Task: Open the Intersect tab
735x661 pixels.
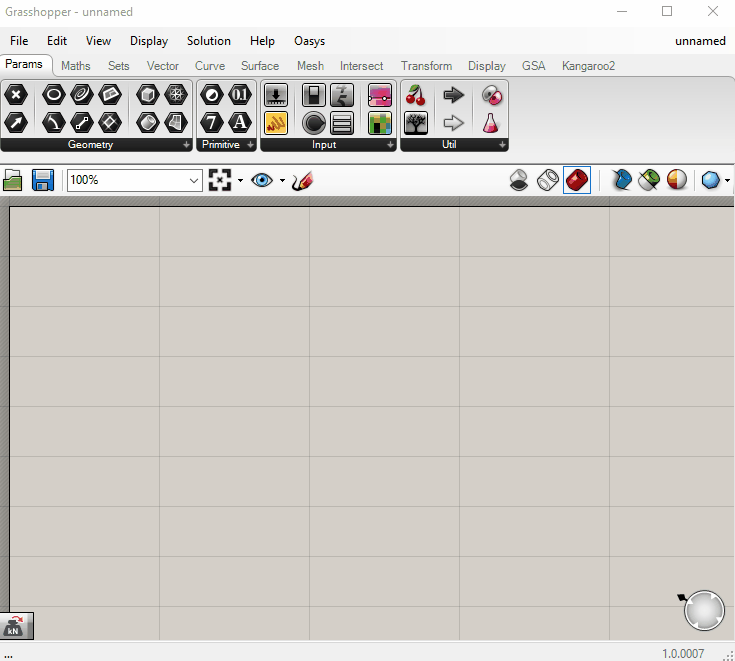Action: (x=361, y=66)
